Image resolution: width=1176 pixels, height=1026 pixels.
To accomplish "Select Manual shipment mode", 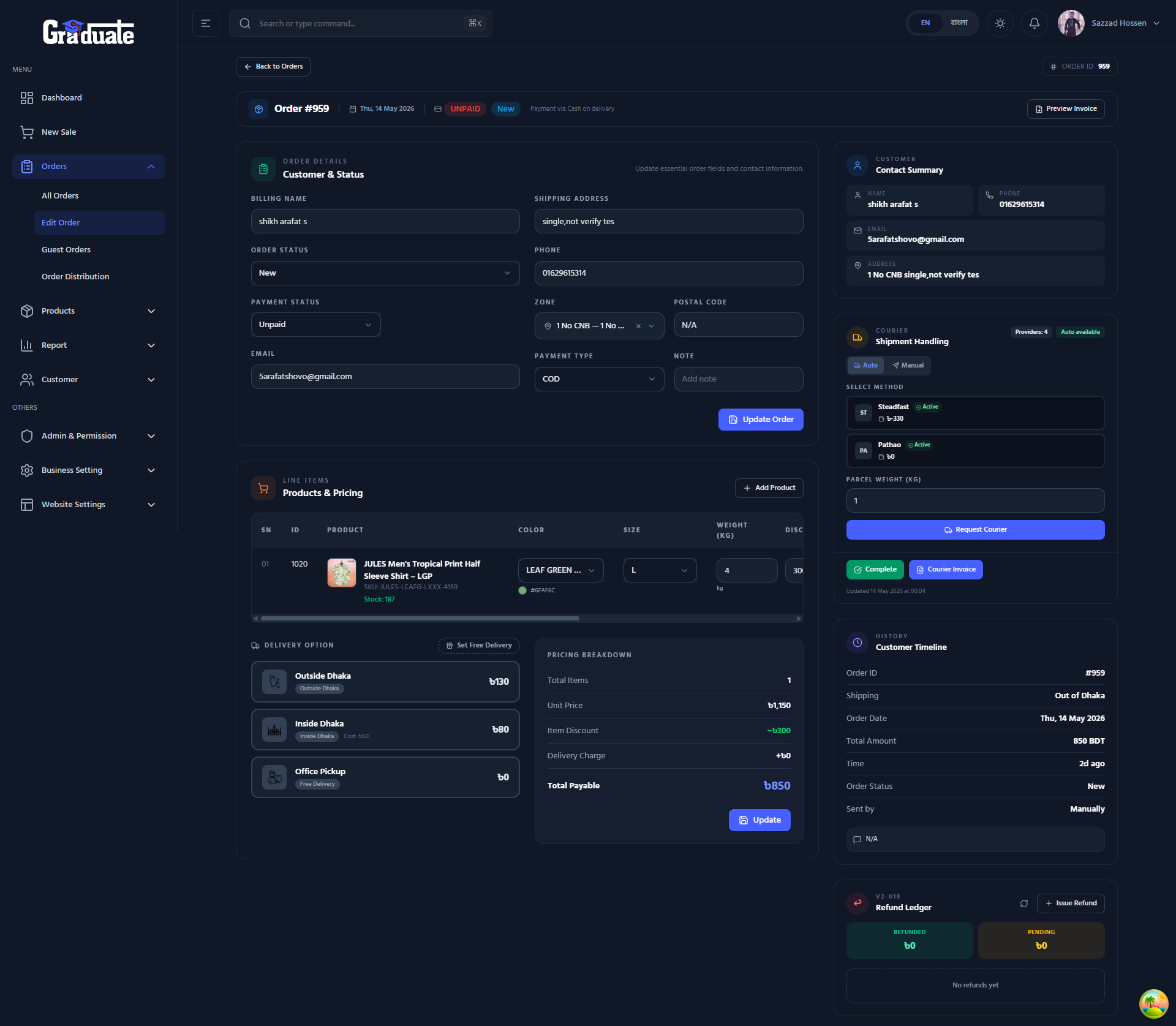I will coord(908,366).
